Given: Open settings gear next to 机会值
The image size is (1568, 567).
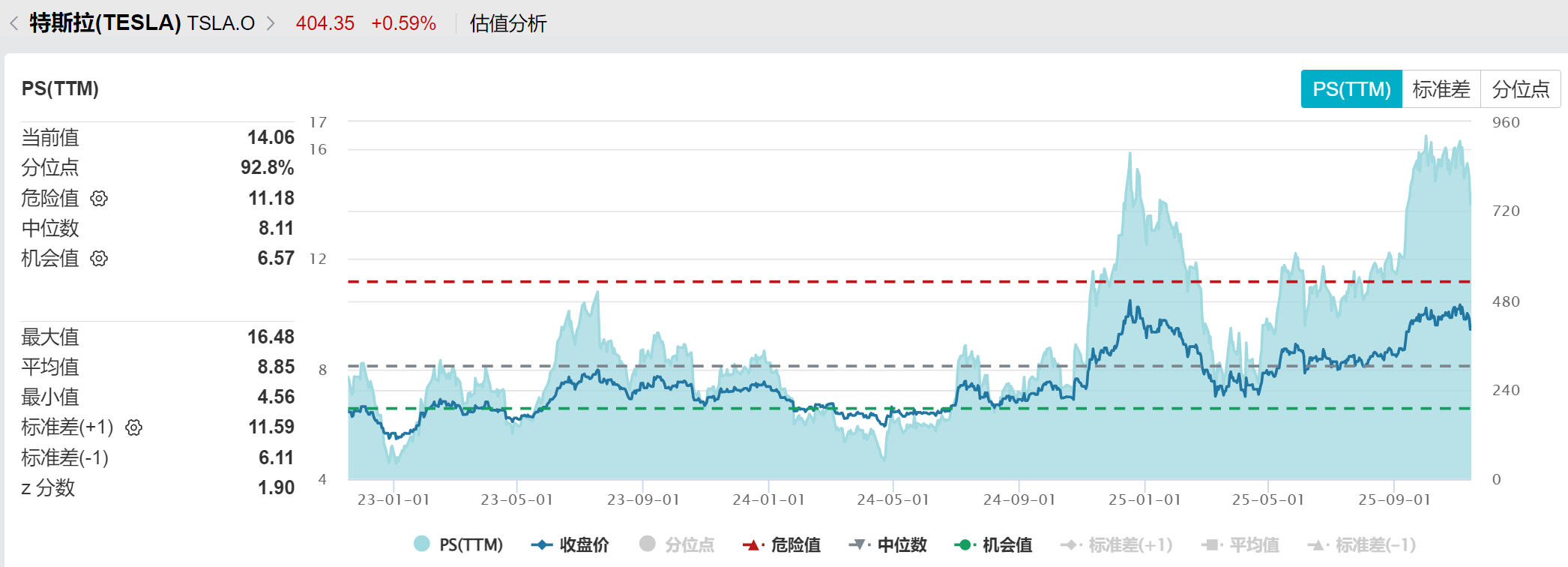Looking at the screenshot, I should coord(99,259).
